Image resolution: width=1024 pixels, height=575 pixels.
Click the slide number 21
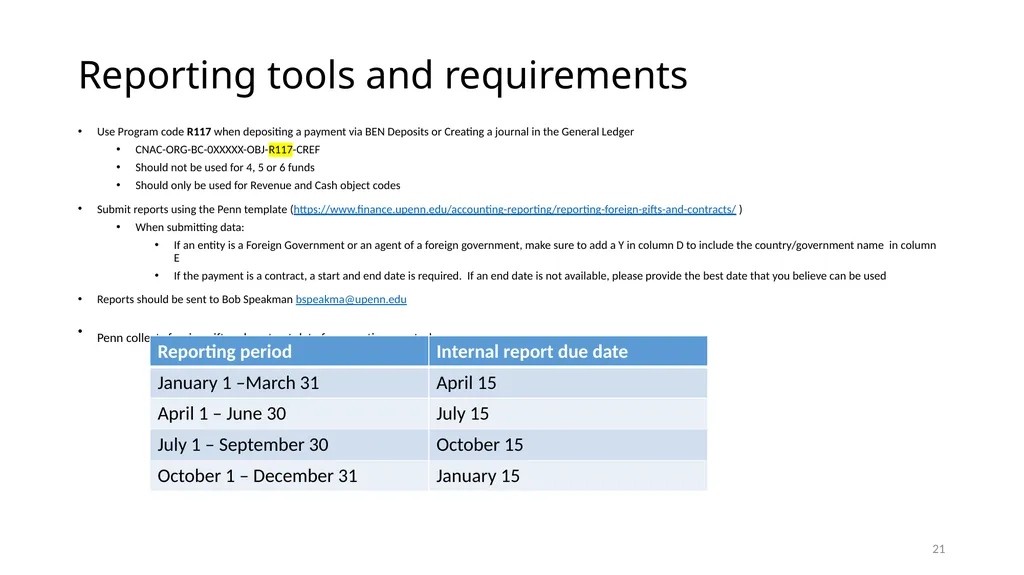coord(938,549)
